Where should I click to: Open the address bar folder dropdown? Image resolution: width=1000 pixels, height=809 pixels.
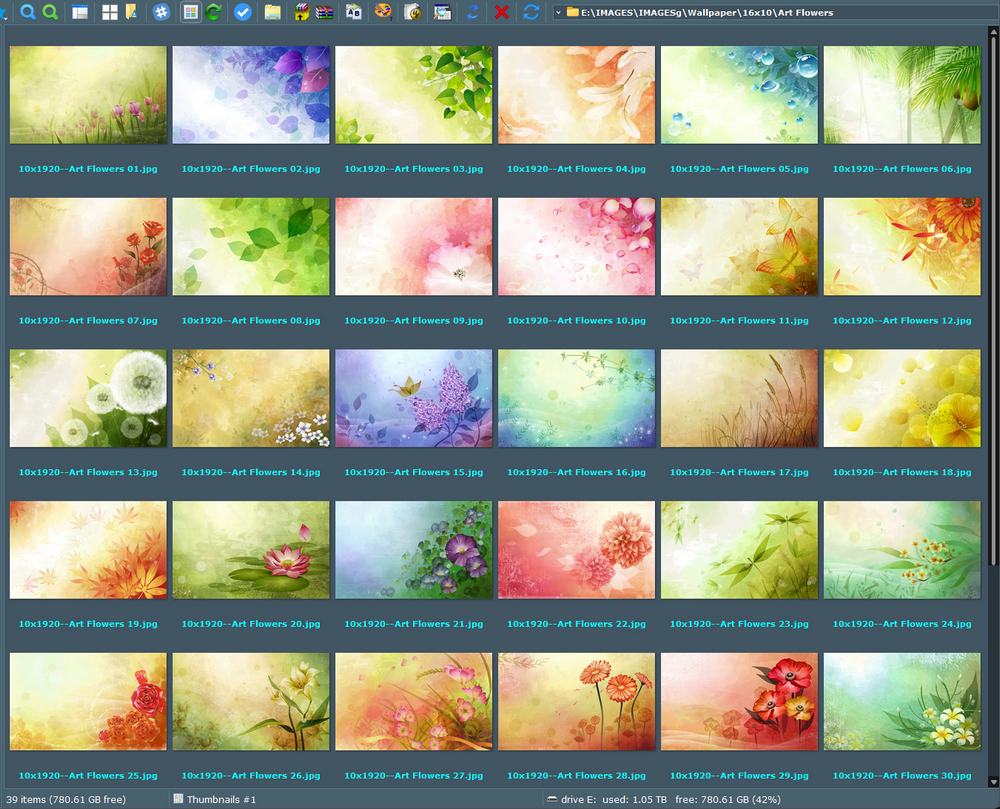[560, 13]
